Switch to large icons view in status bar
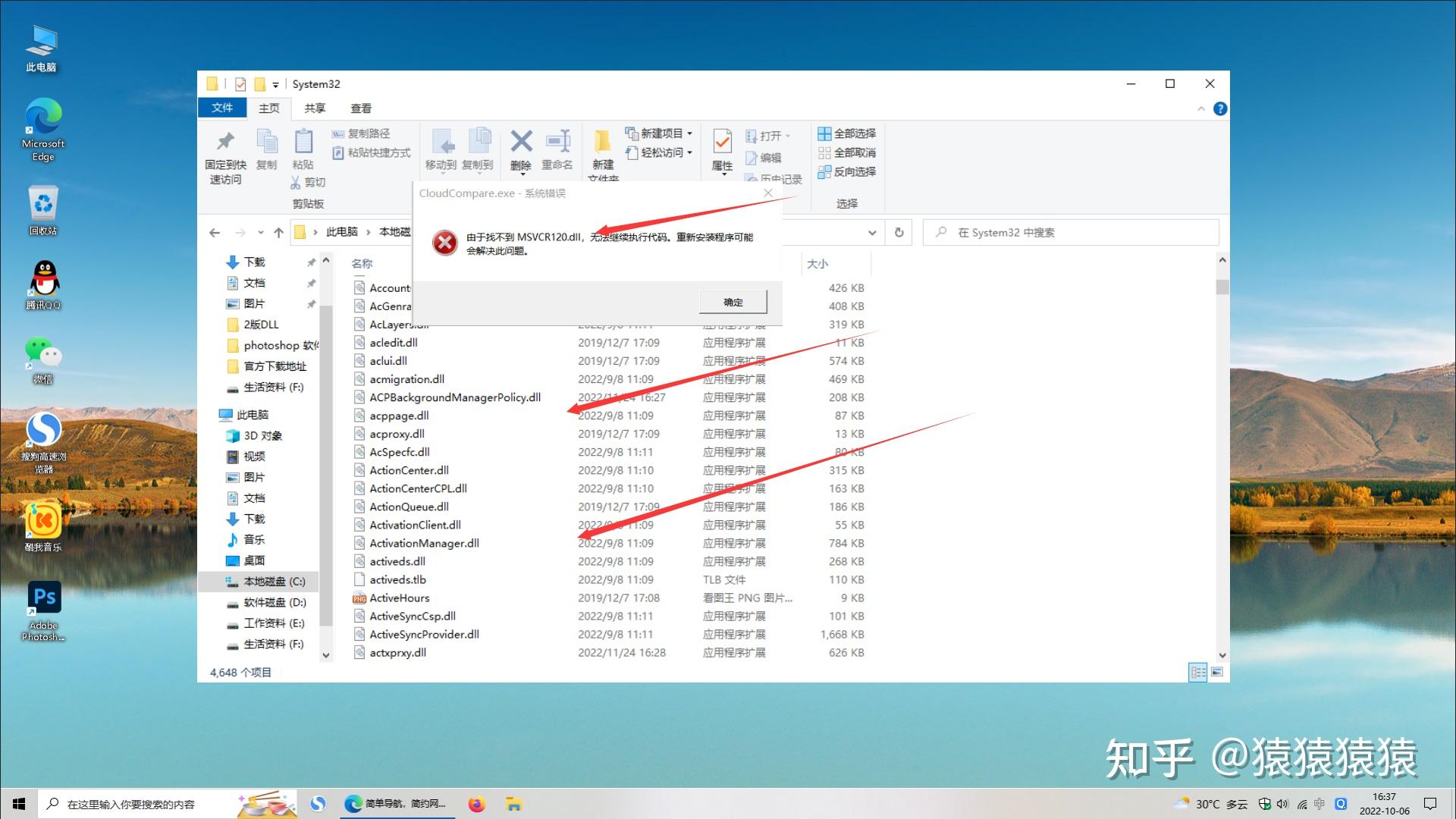The width and height of the screenshot is (1456, 819). (1217, 673)
